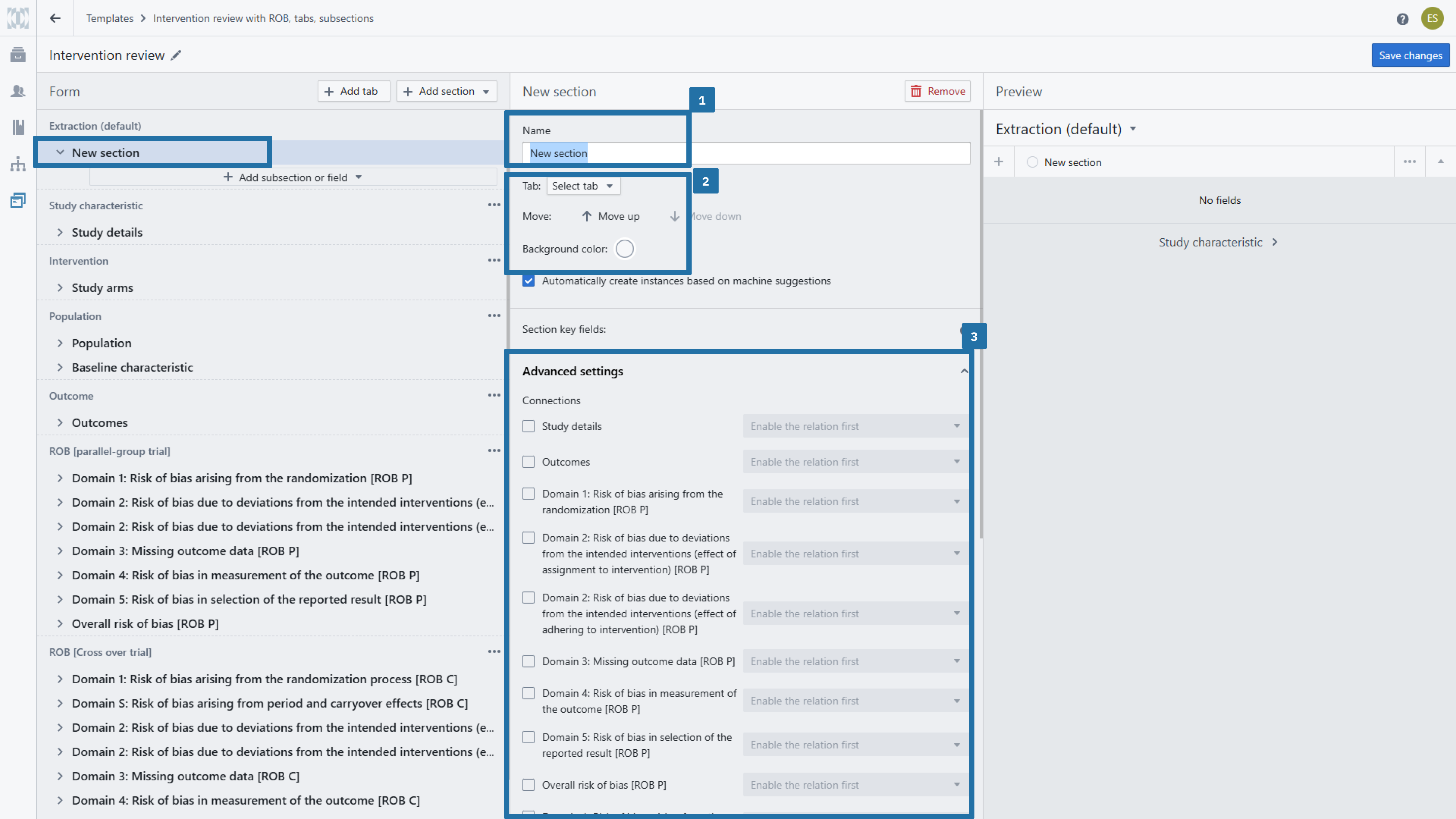Viewport: 1456px width, 819px height.
Task: Open the hierarchy icon in sidebar
Action: (18, 164)
